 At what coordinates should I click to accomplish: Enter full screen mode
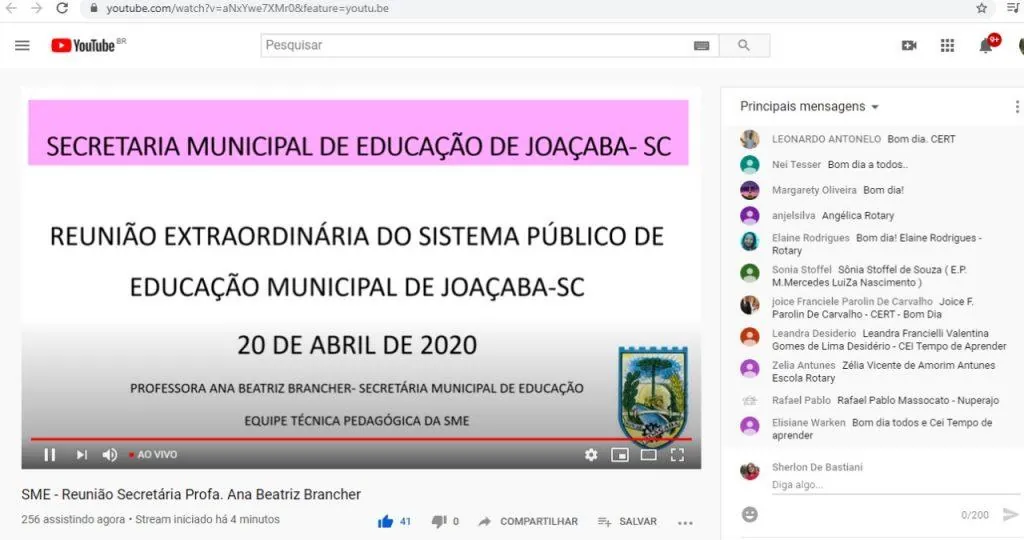click(x=677, y=454)
